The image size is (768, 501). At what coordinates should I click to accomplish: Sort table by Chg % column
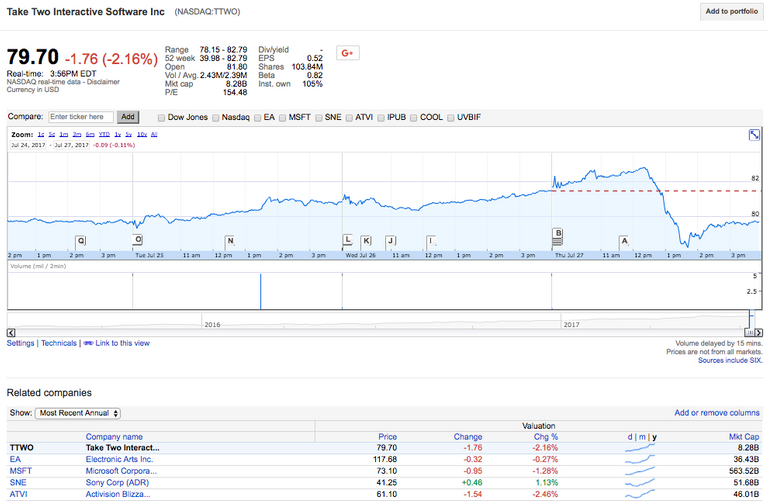click(546, 437)
